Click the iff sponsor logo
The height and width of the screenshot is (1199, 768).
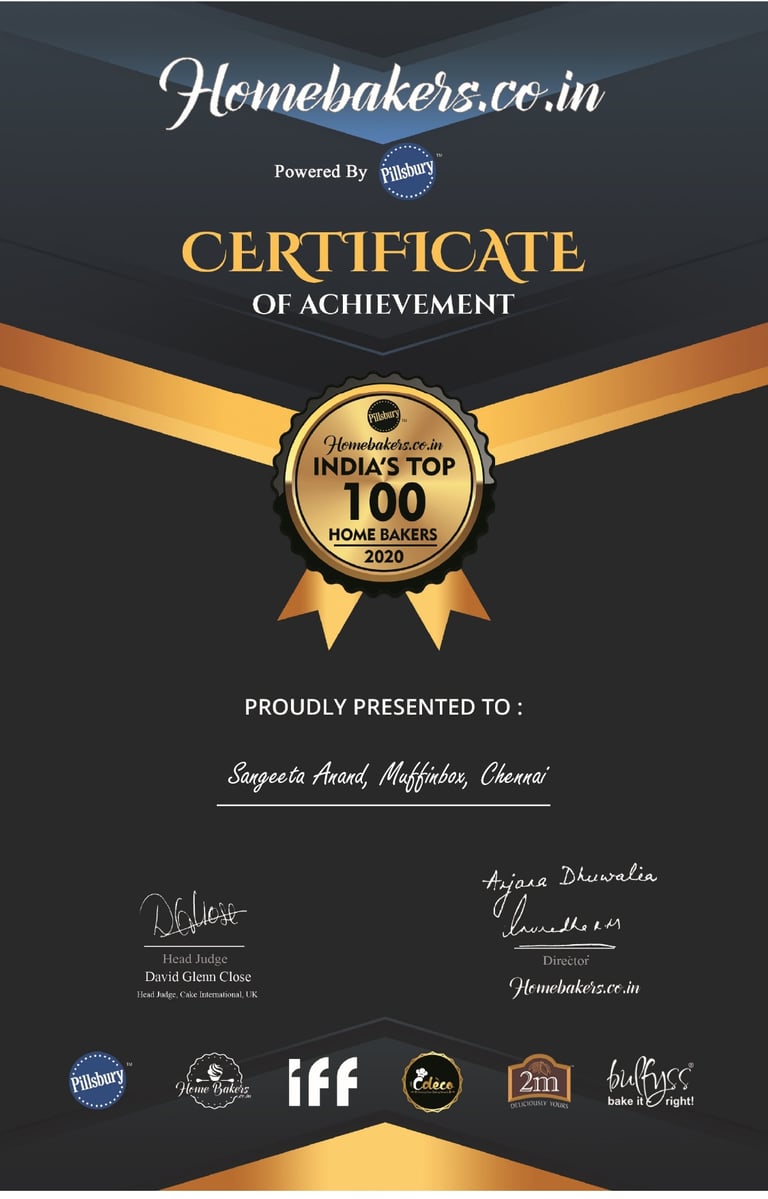coord(323,1081)
